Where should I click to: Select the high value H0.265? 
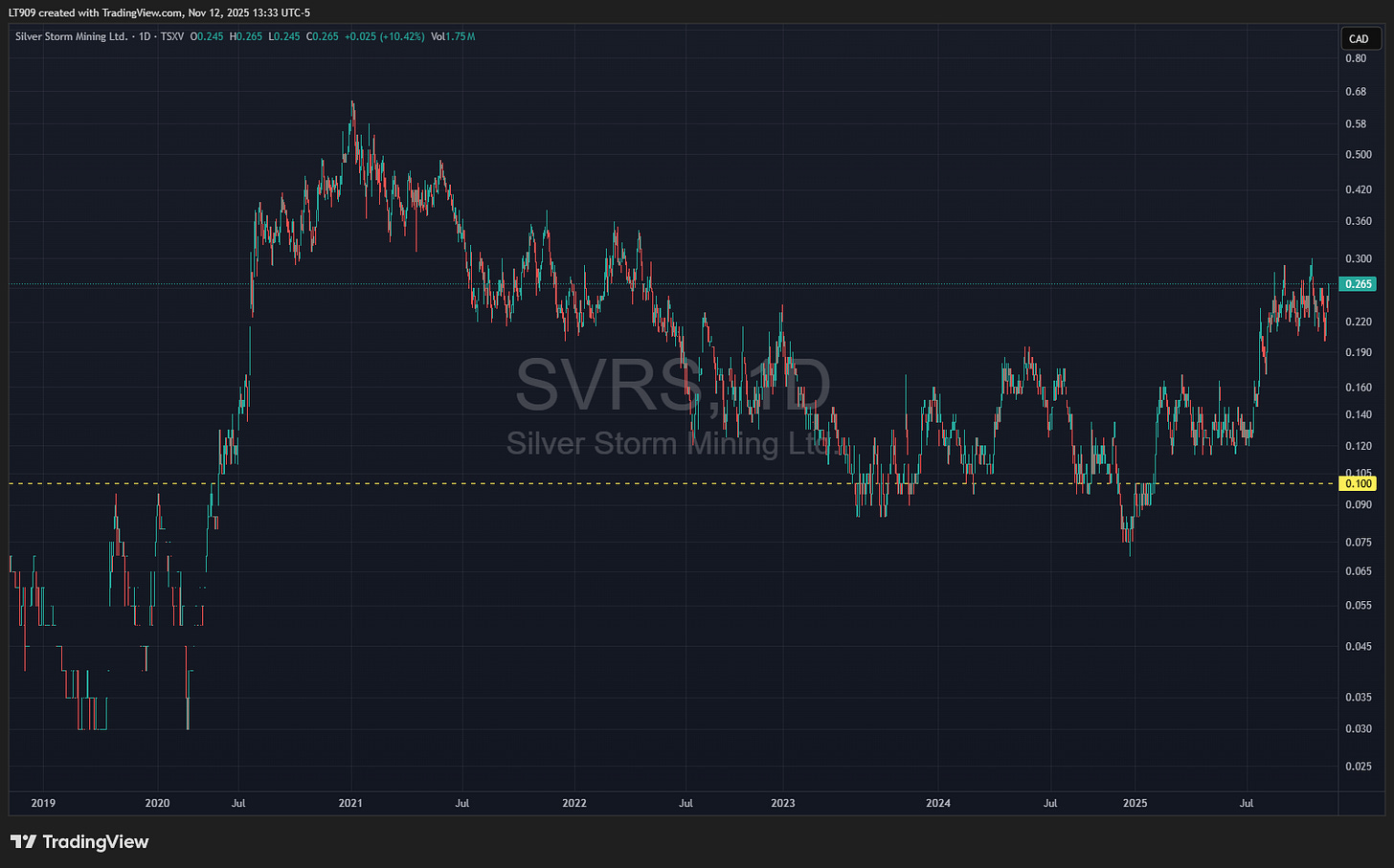point(245,36)
